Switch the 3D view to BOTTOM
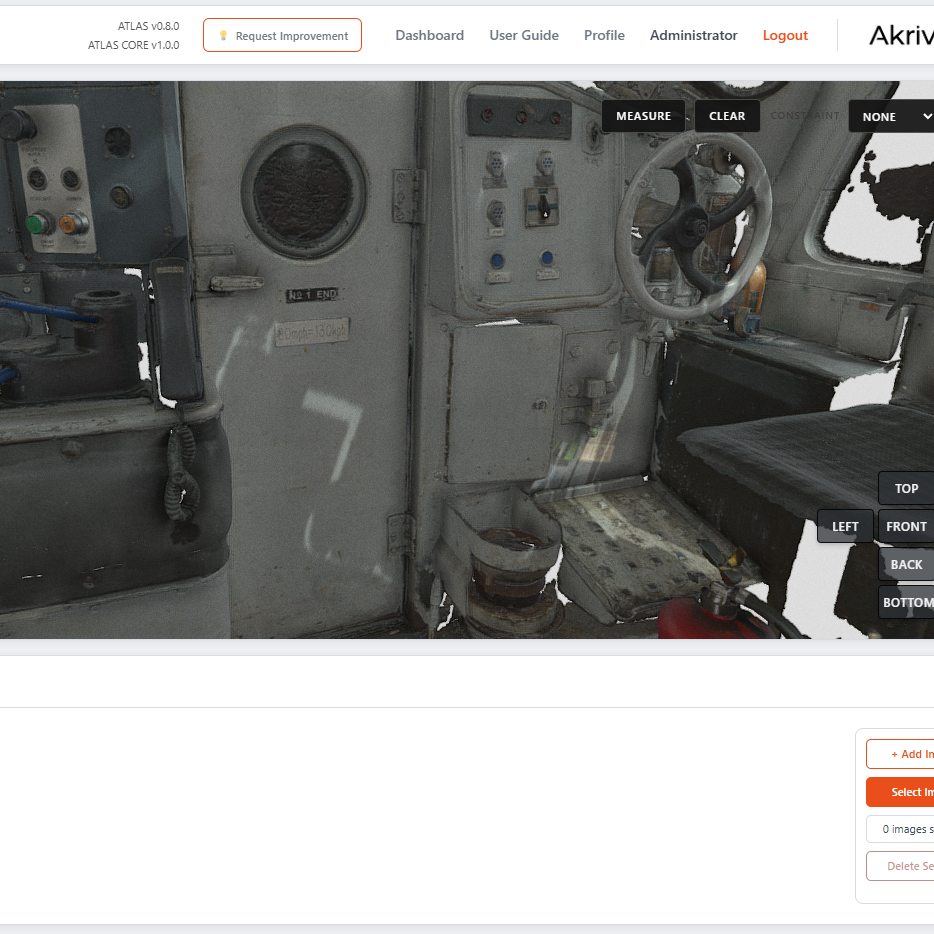The height and width of the screenshot is (934, 934). (x=906, y=602)
